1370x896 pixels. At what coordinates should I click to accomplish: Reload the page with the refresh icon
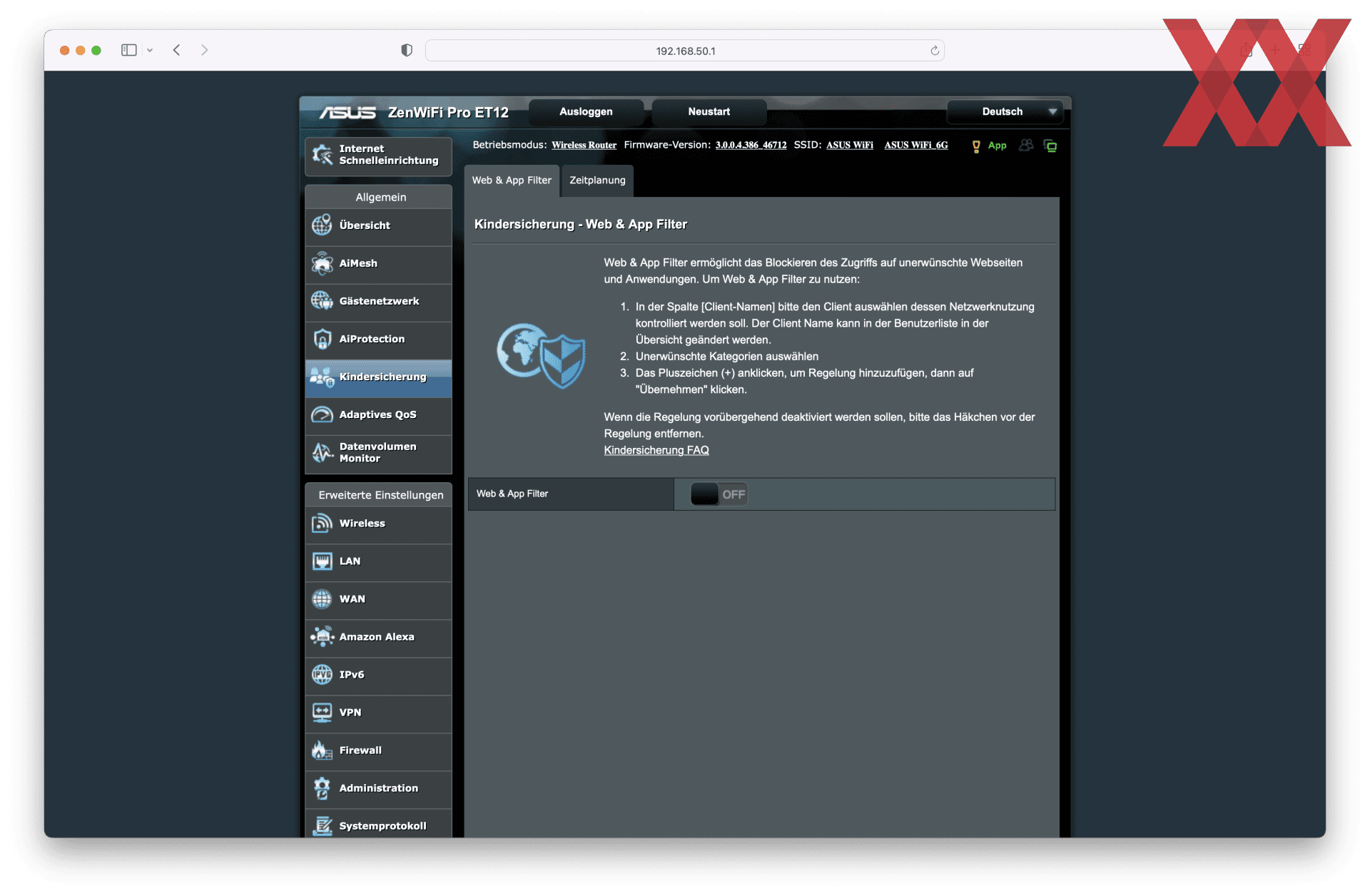[x=935, y=51]
